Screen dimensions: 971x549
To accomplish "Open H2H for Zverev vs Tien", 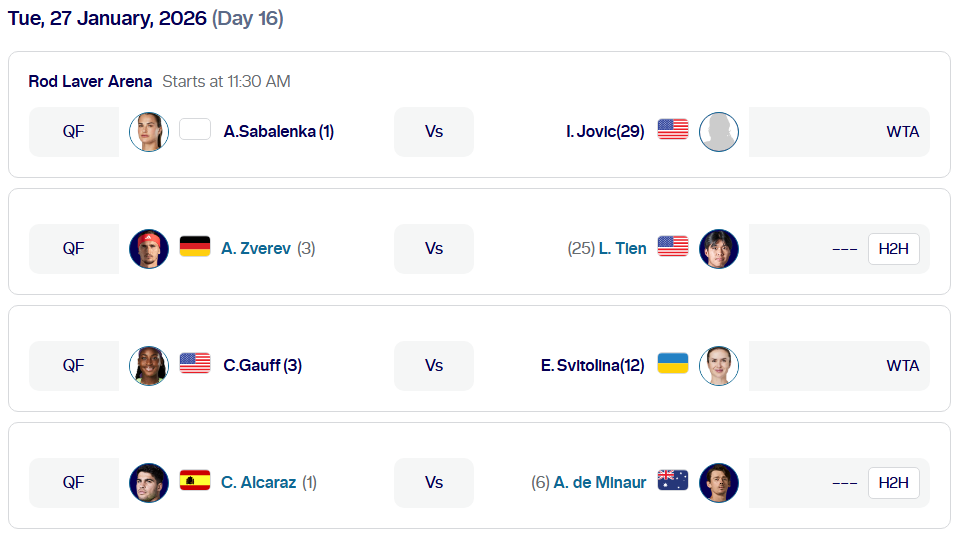I will (x=894, y=249).
